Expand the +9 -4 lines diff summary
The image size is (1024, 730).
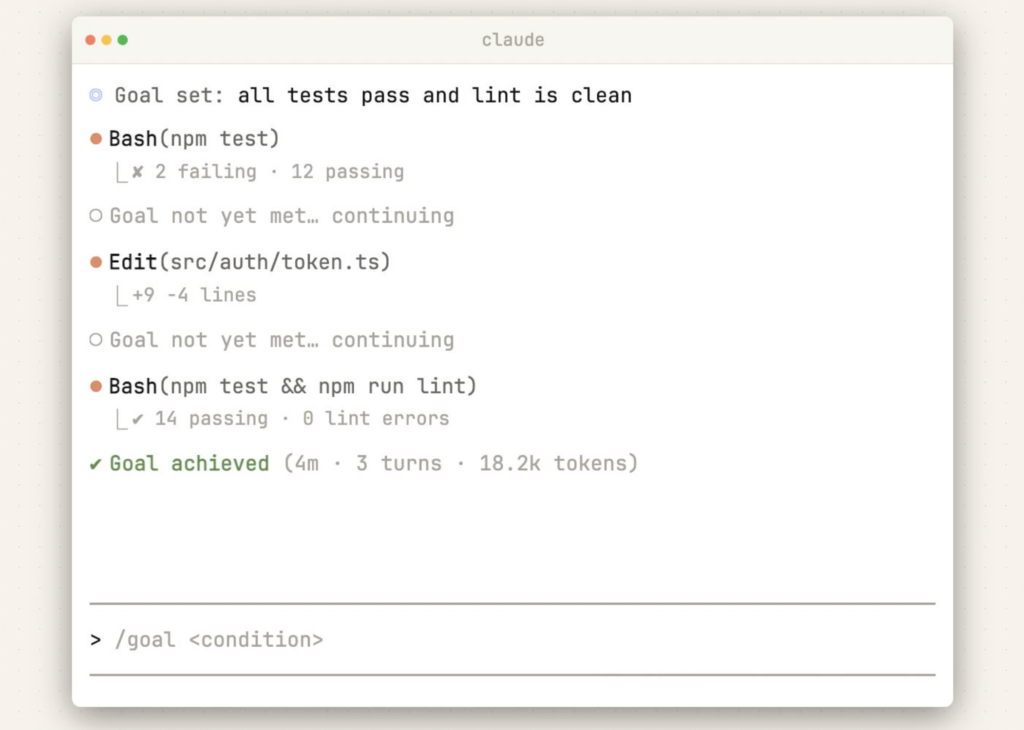click(195, 295)
